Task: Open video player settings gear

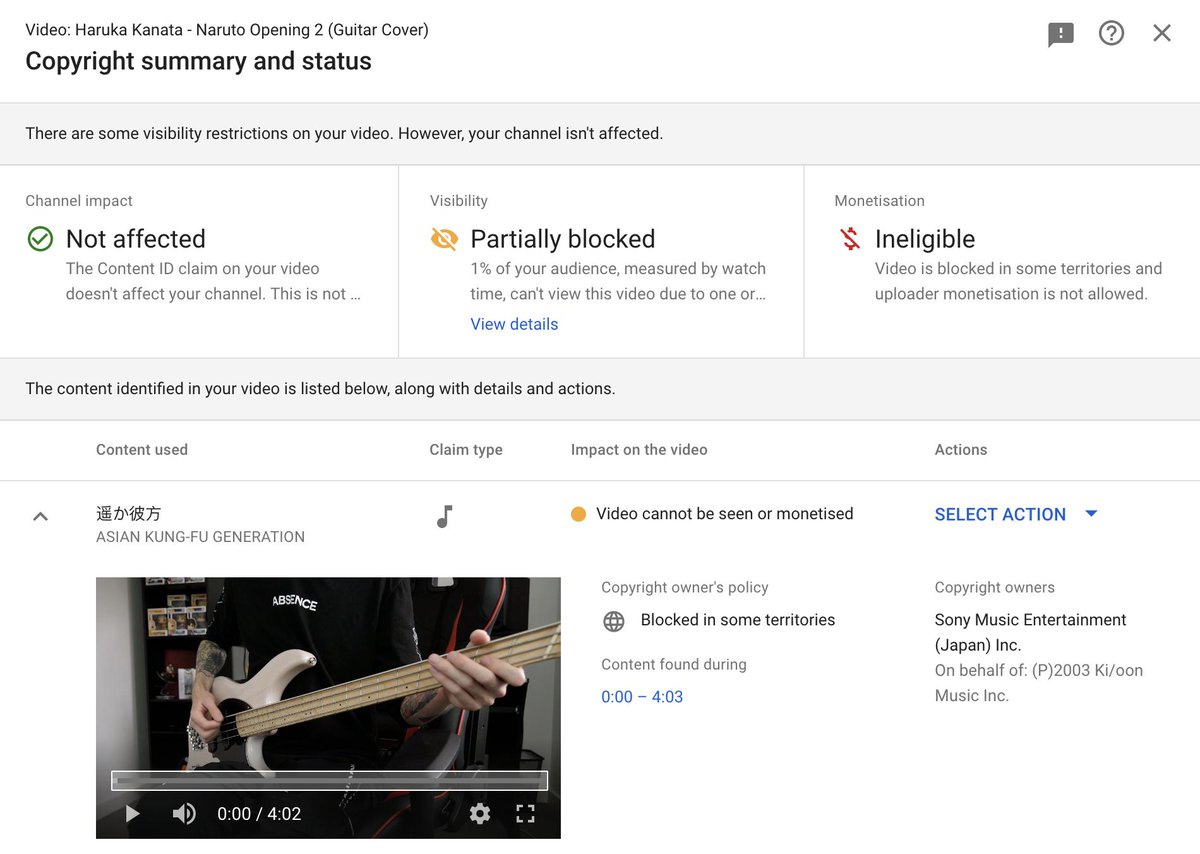Action: point(480,814)
